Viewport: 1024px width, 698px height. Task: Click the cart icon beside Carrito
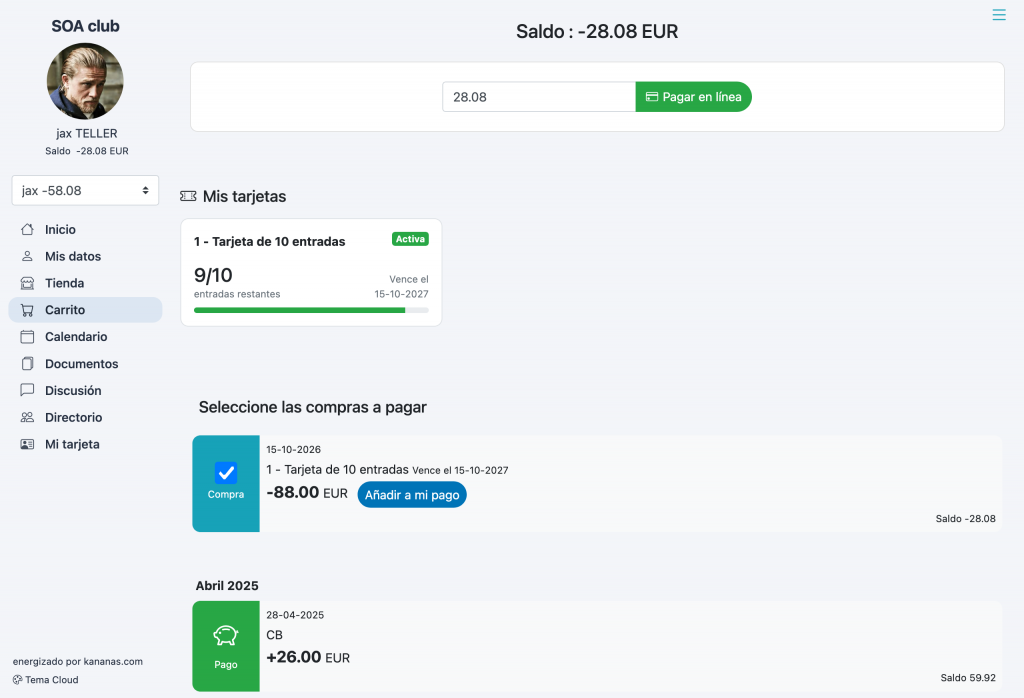[x=27, y=310]
